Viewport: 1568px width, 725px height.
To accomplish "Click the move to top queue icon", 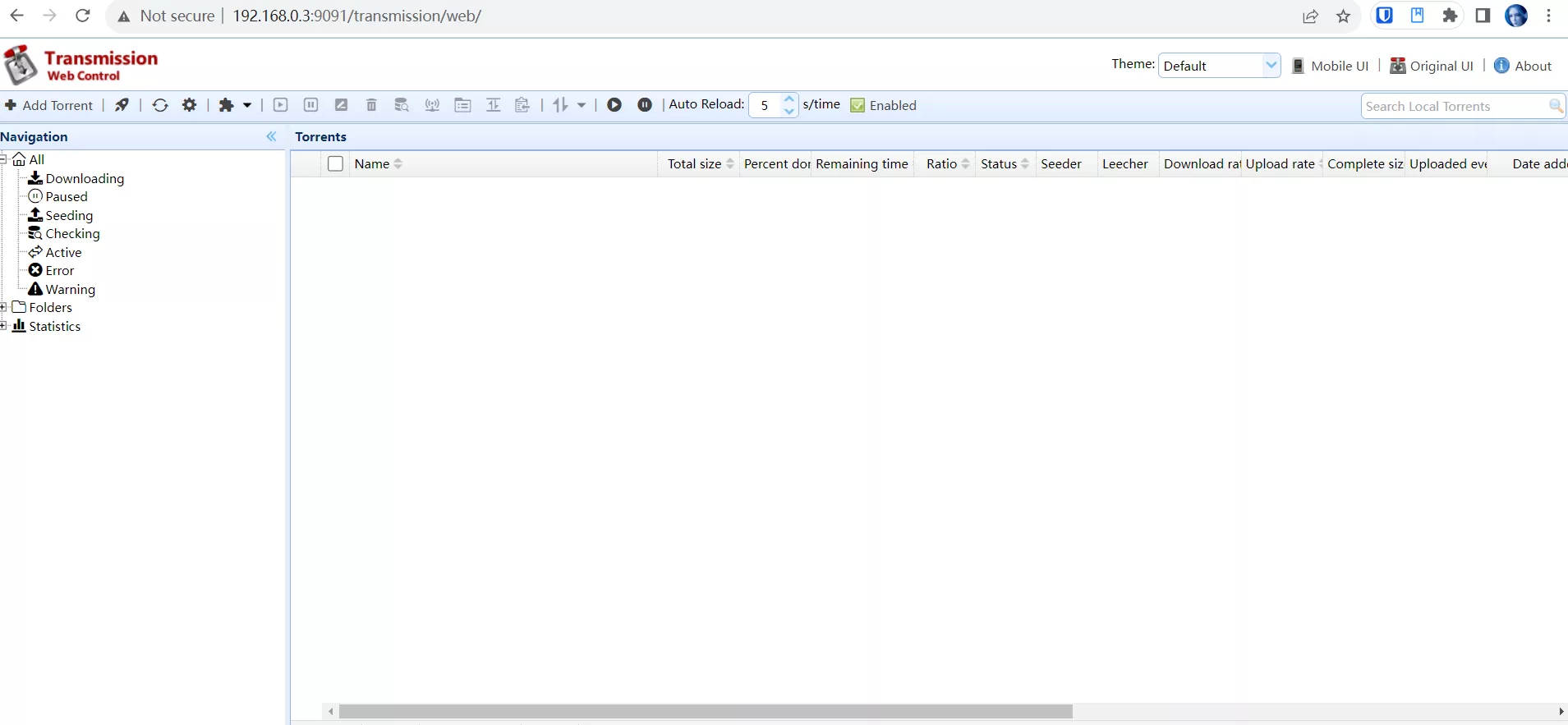I will pyautogui.click(x=493, y=105).
